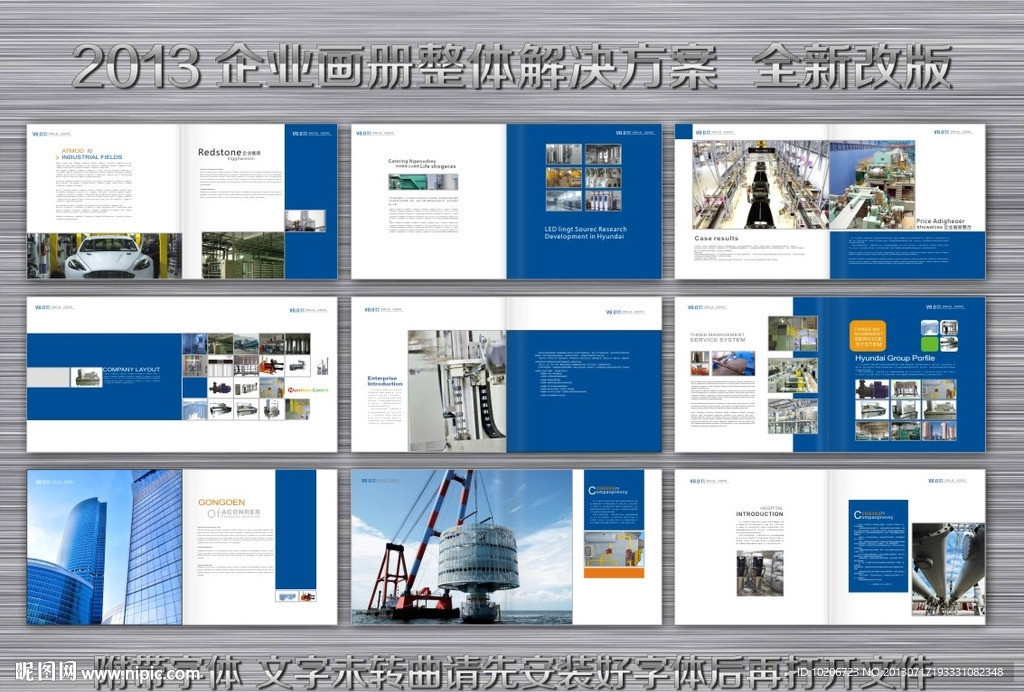The image size is (1024, 692).
Task: Open the steel pipeline photo in the last spread
Action: pyautogui.click(x=948, y=569)
